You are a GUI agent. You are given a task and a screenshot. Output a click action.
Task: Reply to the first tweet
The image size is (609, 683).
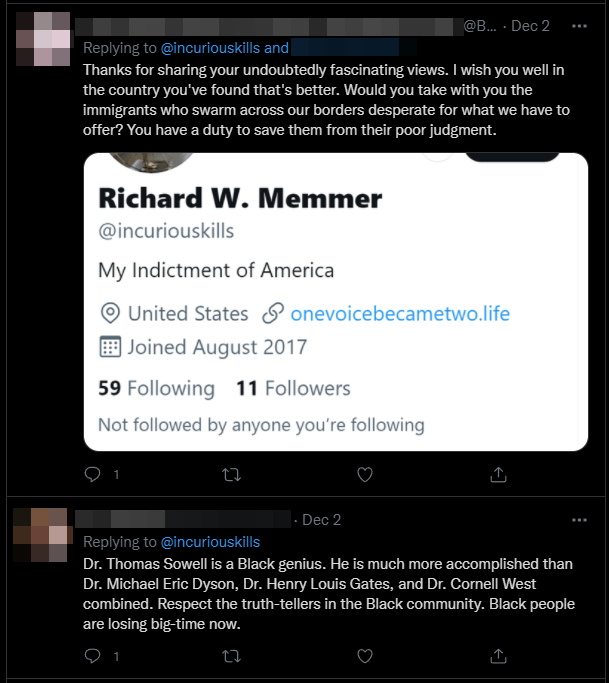coord(92,474)
